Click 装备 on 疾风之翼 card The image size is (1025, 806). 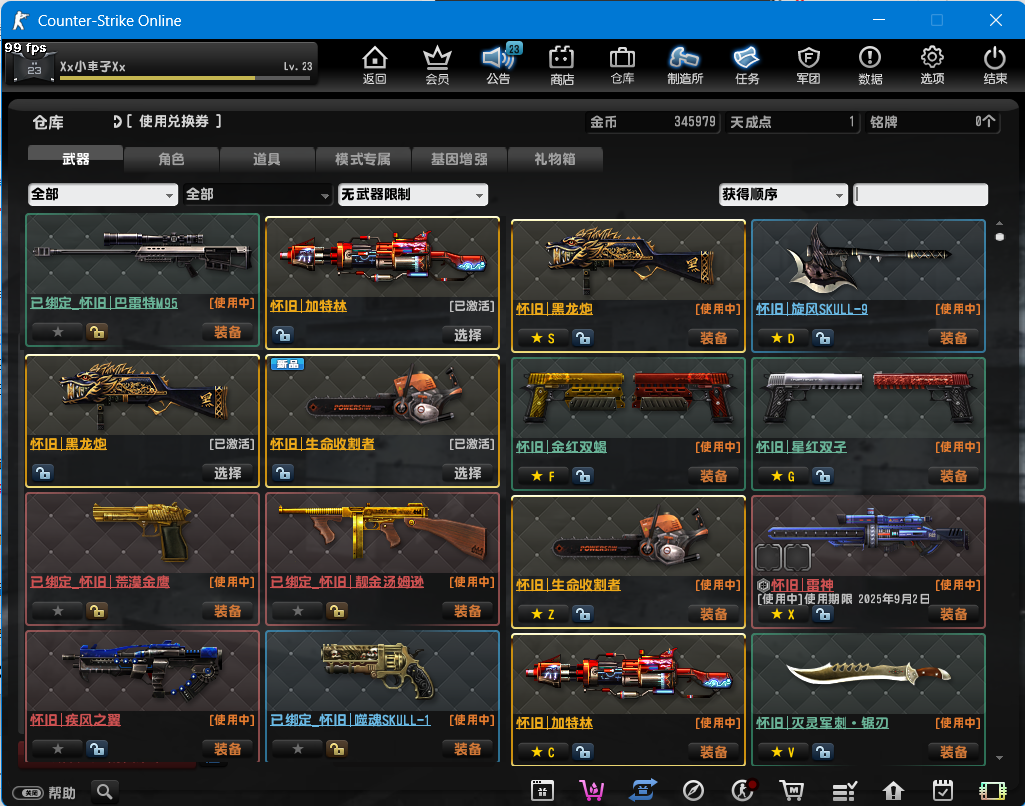pyautogui.click(x=227, y=748)
